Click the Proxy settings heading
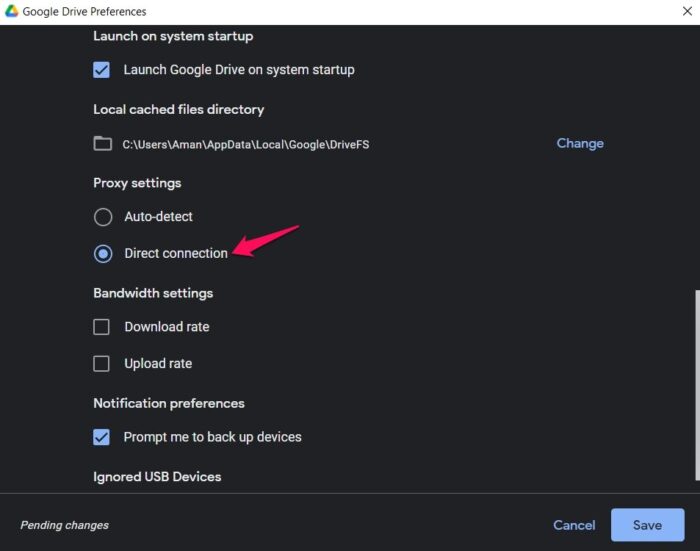This screenshot has height=551, width=700. coord(137,183)
